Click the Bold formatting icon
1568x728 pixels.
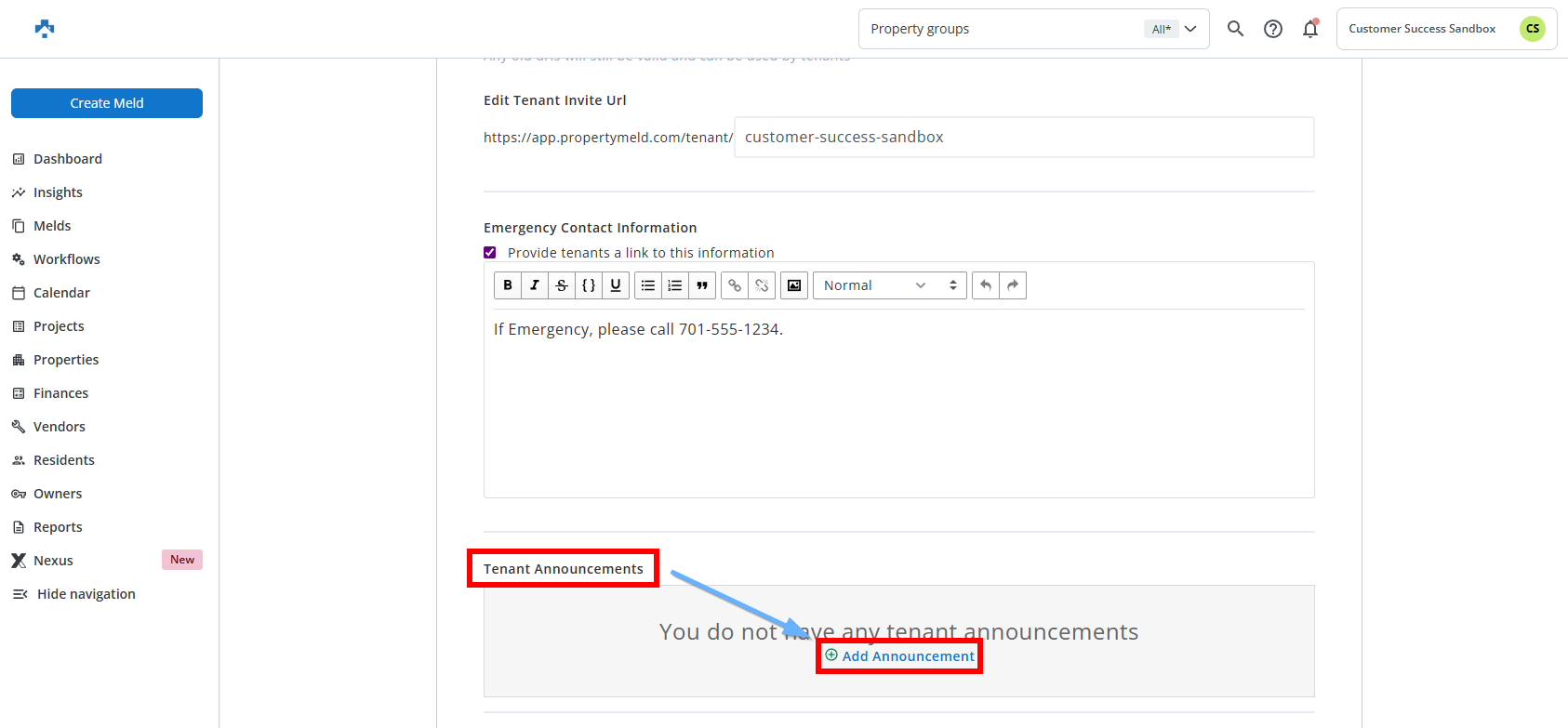508,285
